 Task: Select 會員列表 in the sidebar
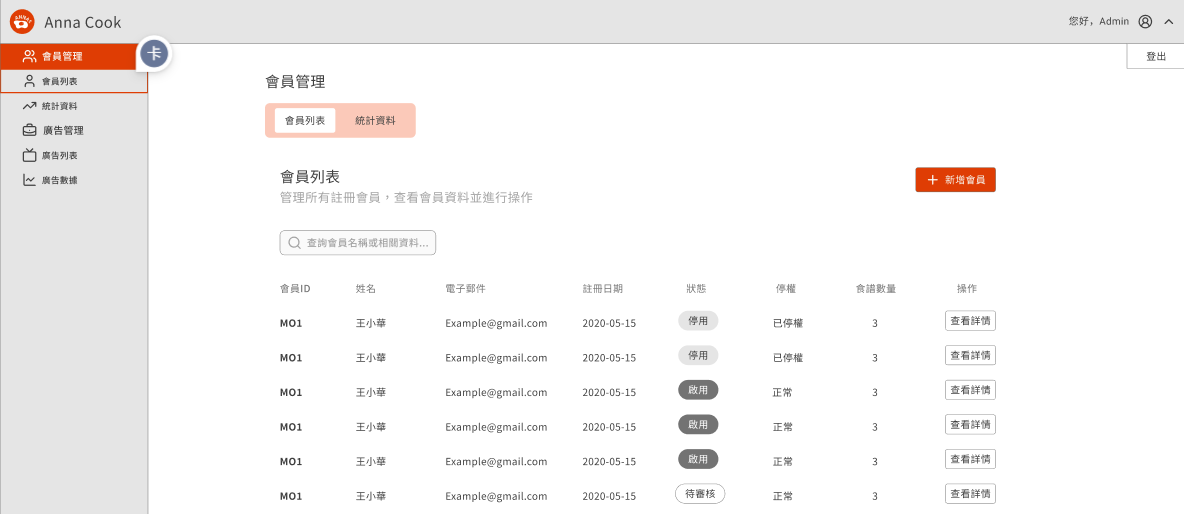[60, 81]
